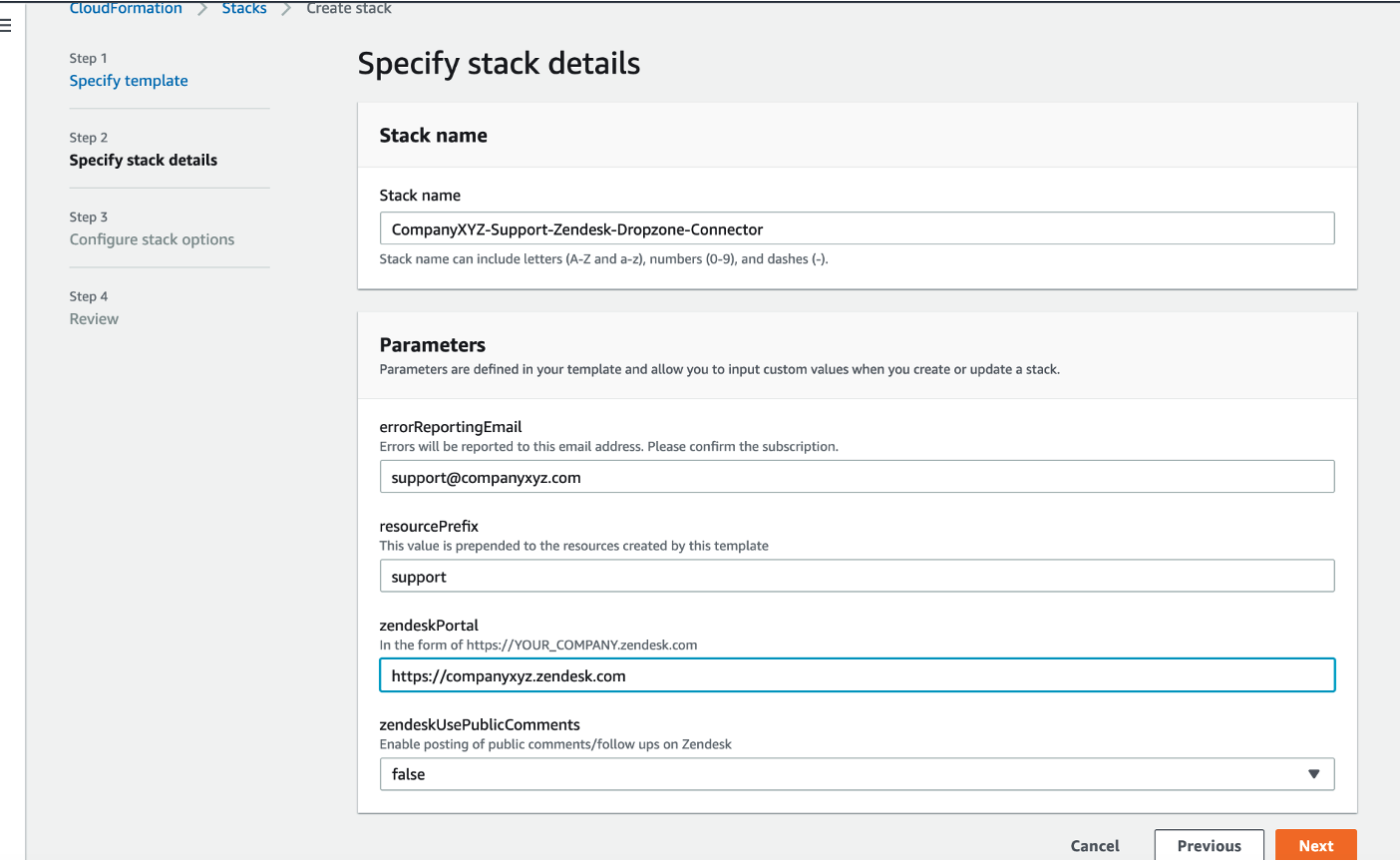The image size is (1400, 862).
Task: Edit the zendeskPortal URL field
Action: pyautogui.click(x=856, y=675)
